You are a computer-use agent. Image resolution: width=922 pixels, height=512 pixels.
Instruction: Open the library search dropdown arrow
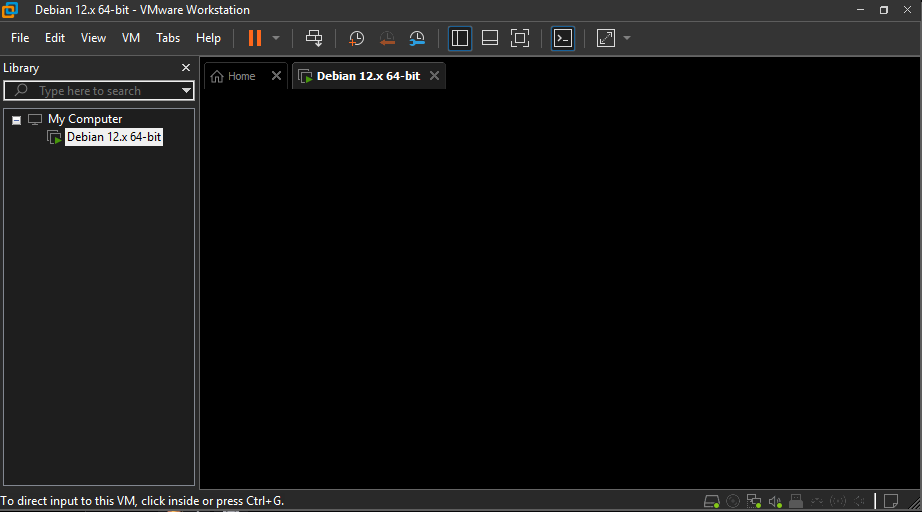186,91
